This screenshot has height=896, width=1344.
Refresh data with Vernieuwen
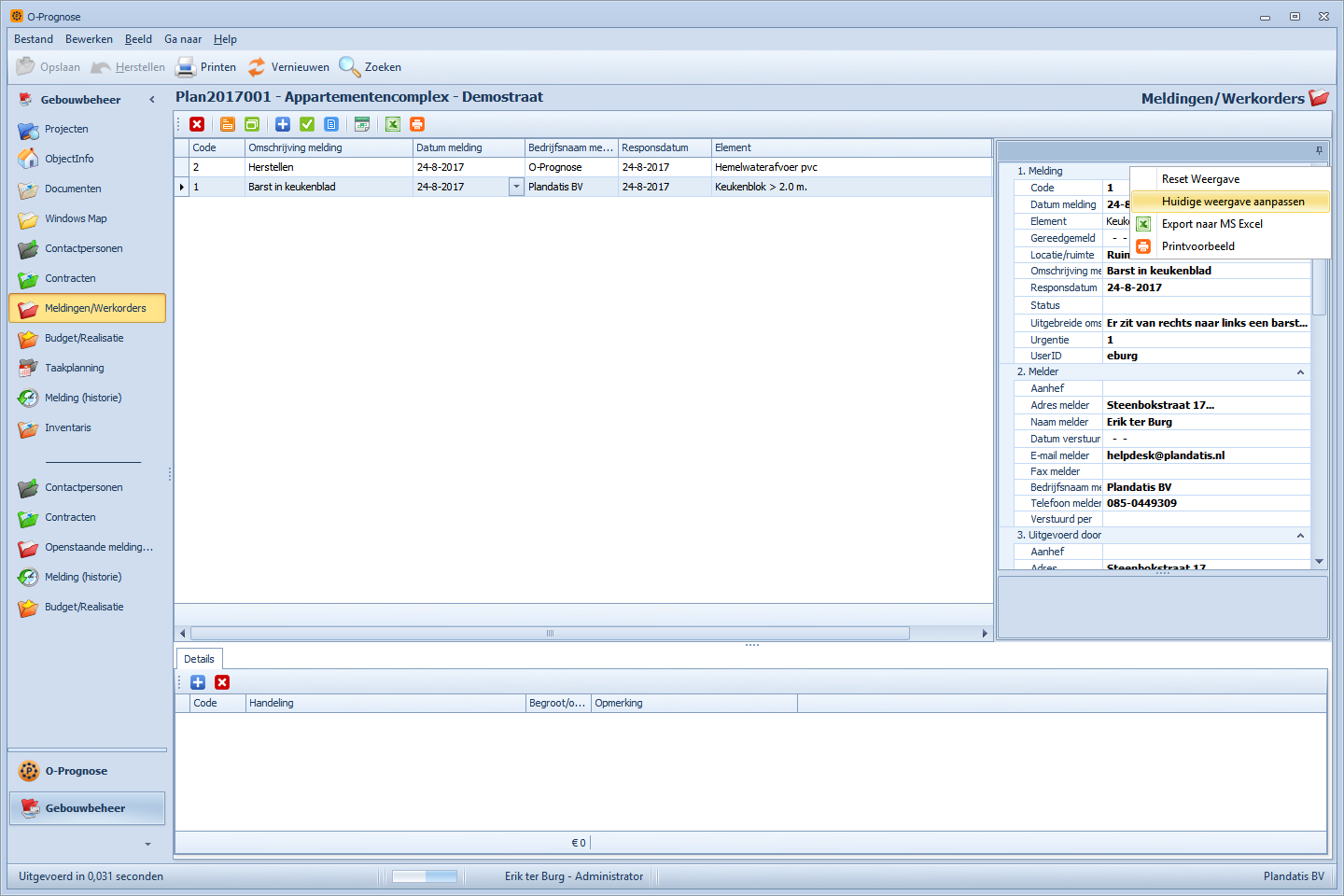pos(288,67)
